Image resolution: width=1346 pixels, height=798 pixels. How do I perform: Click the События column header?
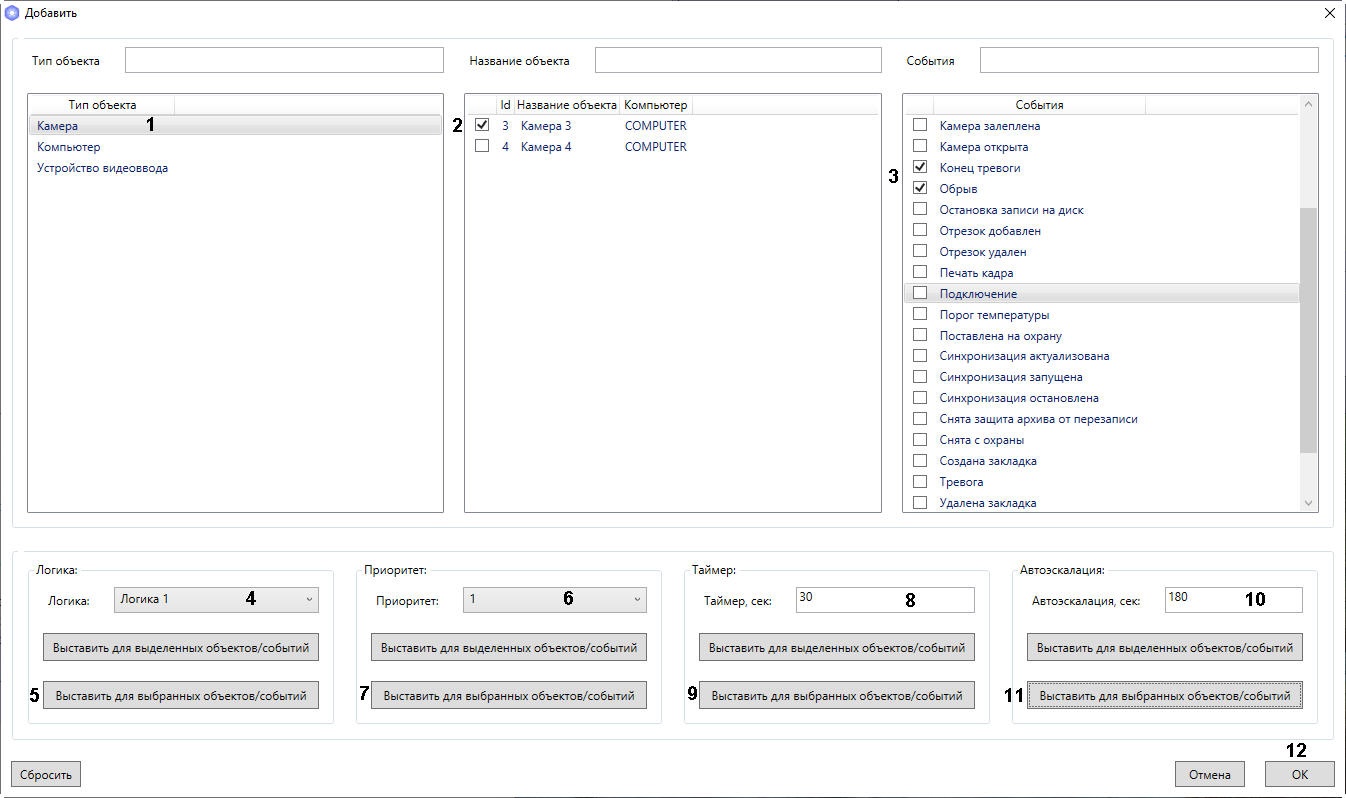pyautogui.click(x=1039, y=105)
